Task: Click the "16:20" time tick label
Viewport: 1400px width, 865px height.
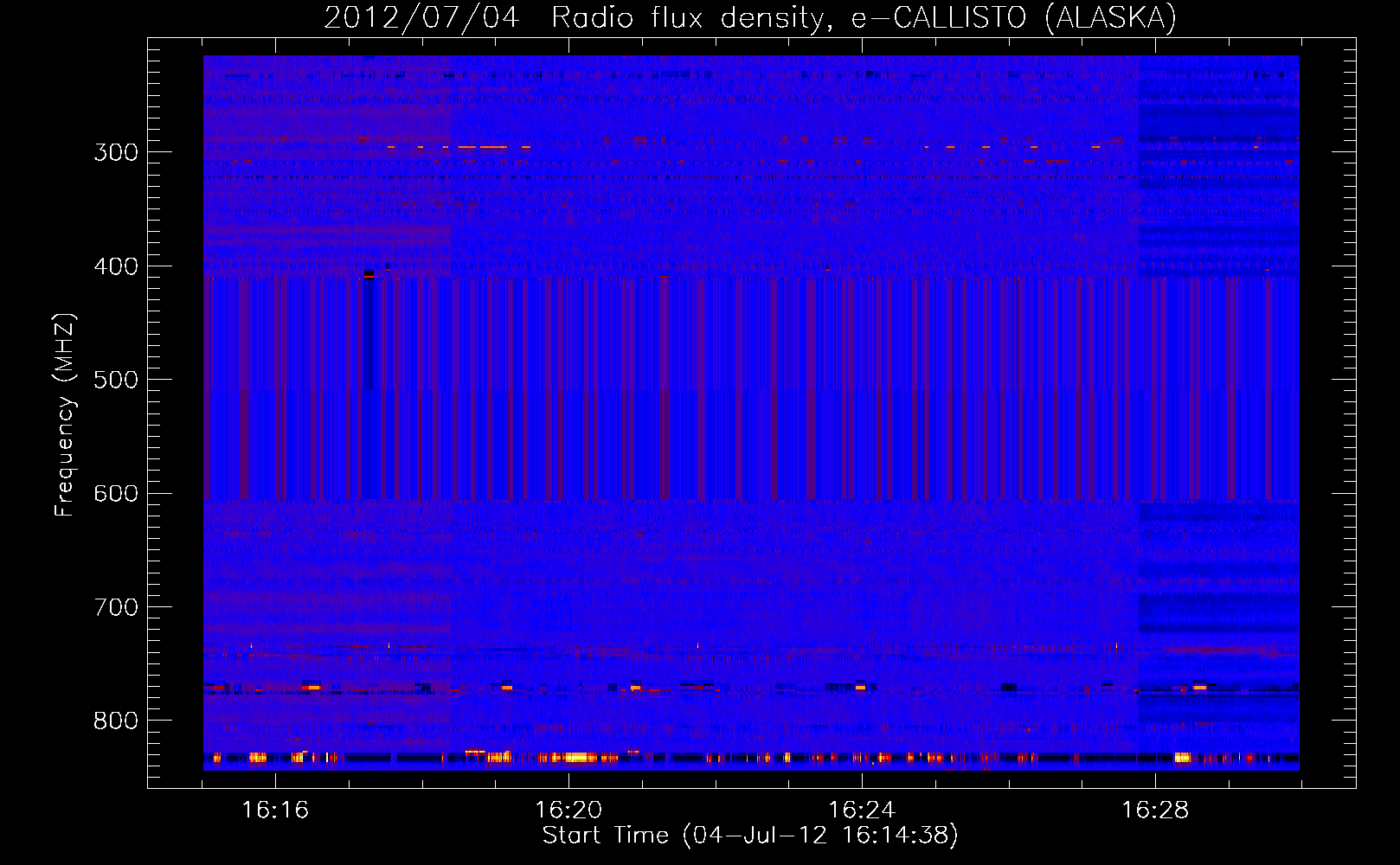Action: click(x=568, y=810)
